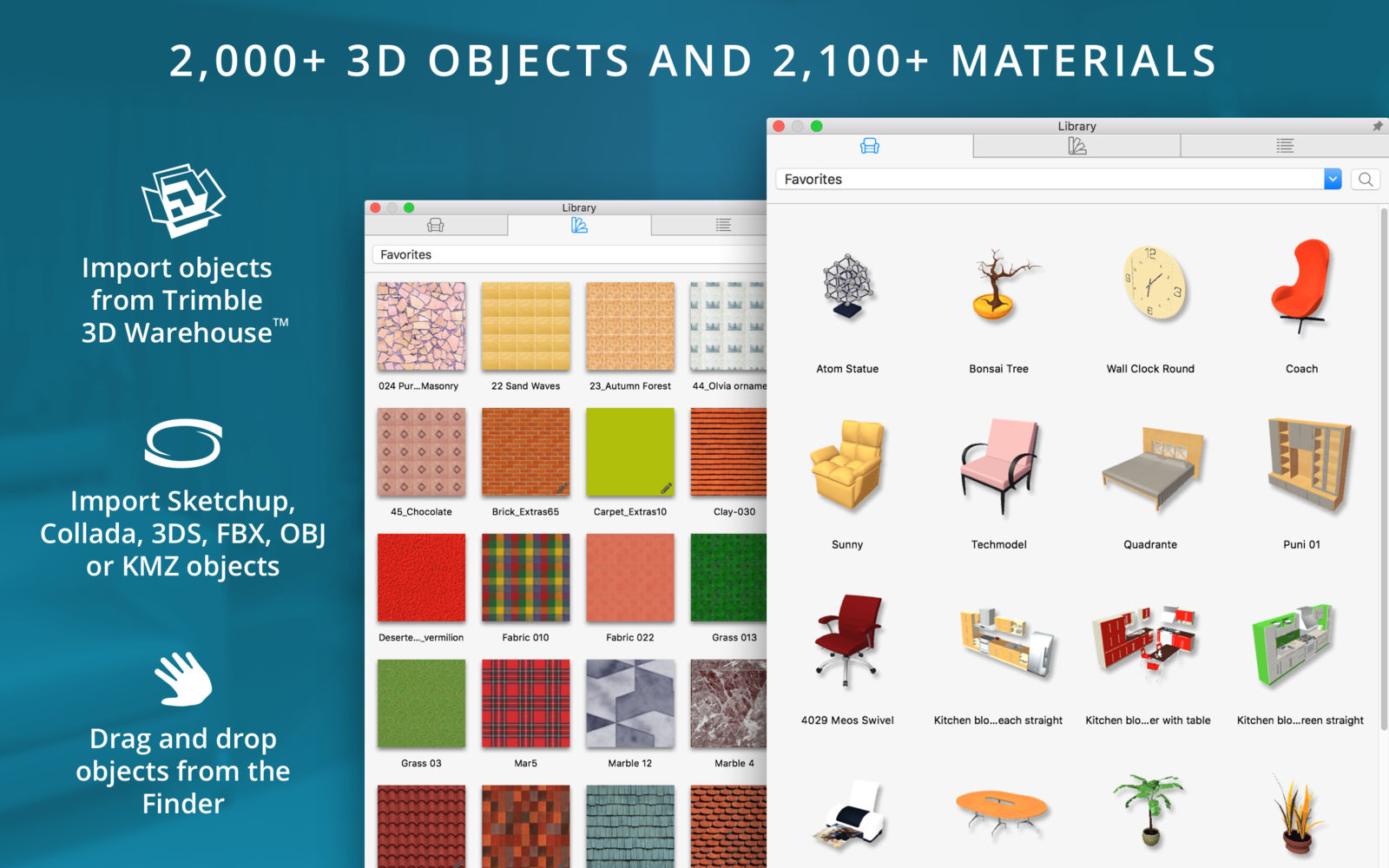This screenshot has height=868, width=1389.
Task: Pick 22 Sand Waves material swatch
Action: pos(526,326)
